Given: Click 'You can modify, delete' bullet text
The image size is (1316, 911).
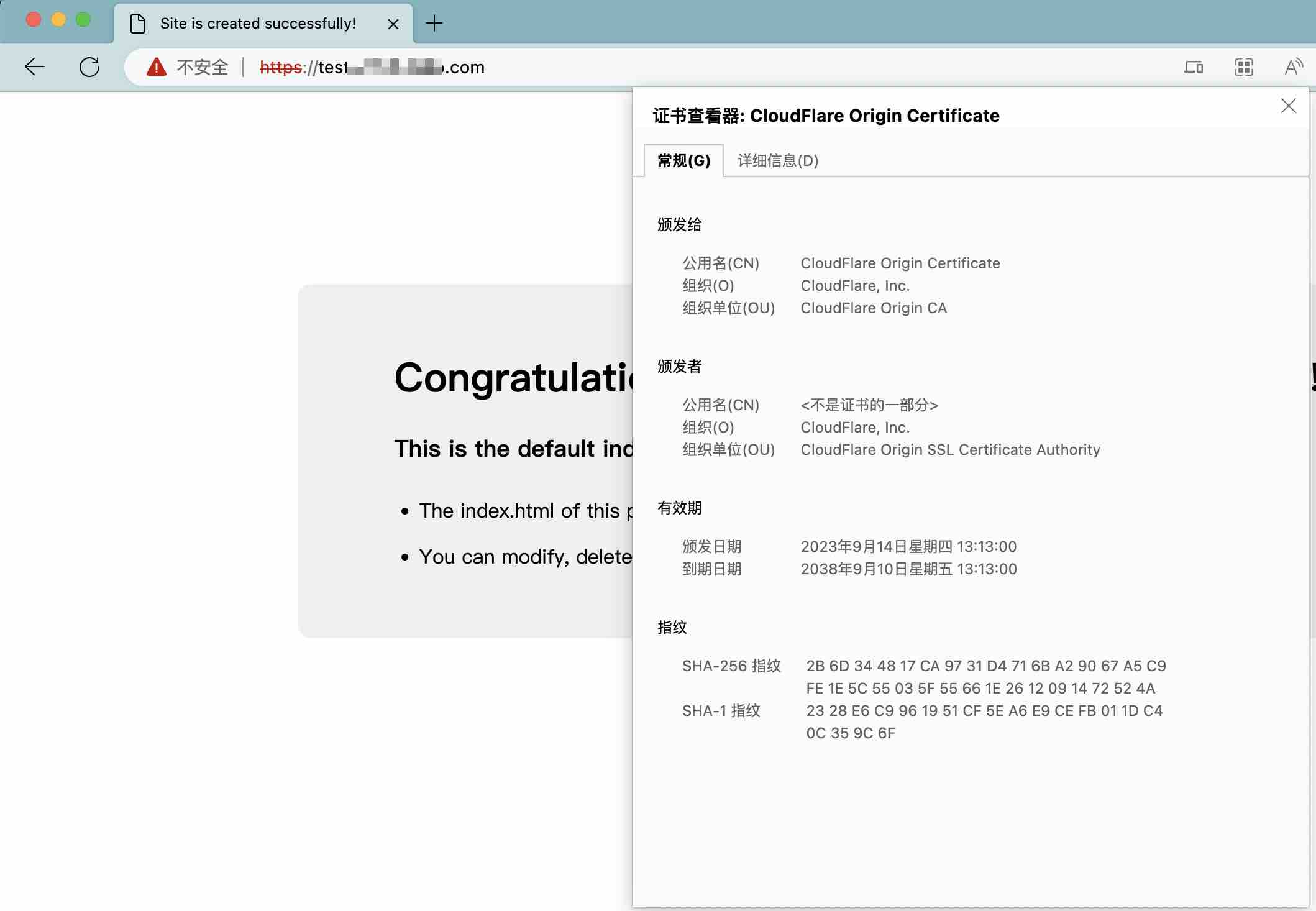Looking at the screenshot, I should pos(526,557).
